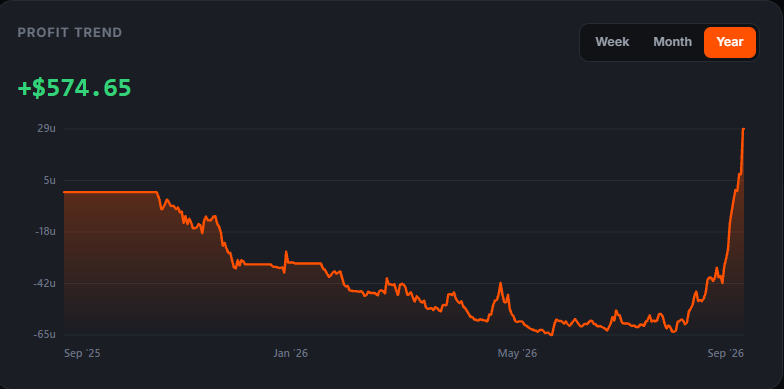Click the +$574.65 profit total

74,88
